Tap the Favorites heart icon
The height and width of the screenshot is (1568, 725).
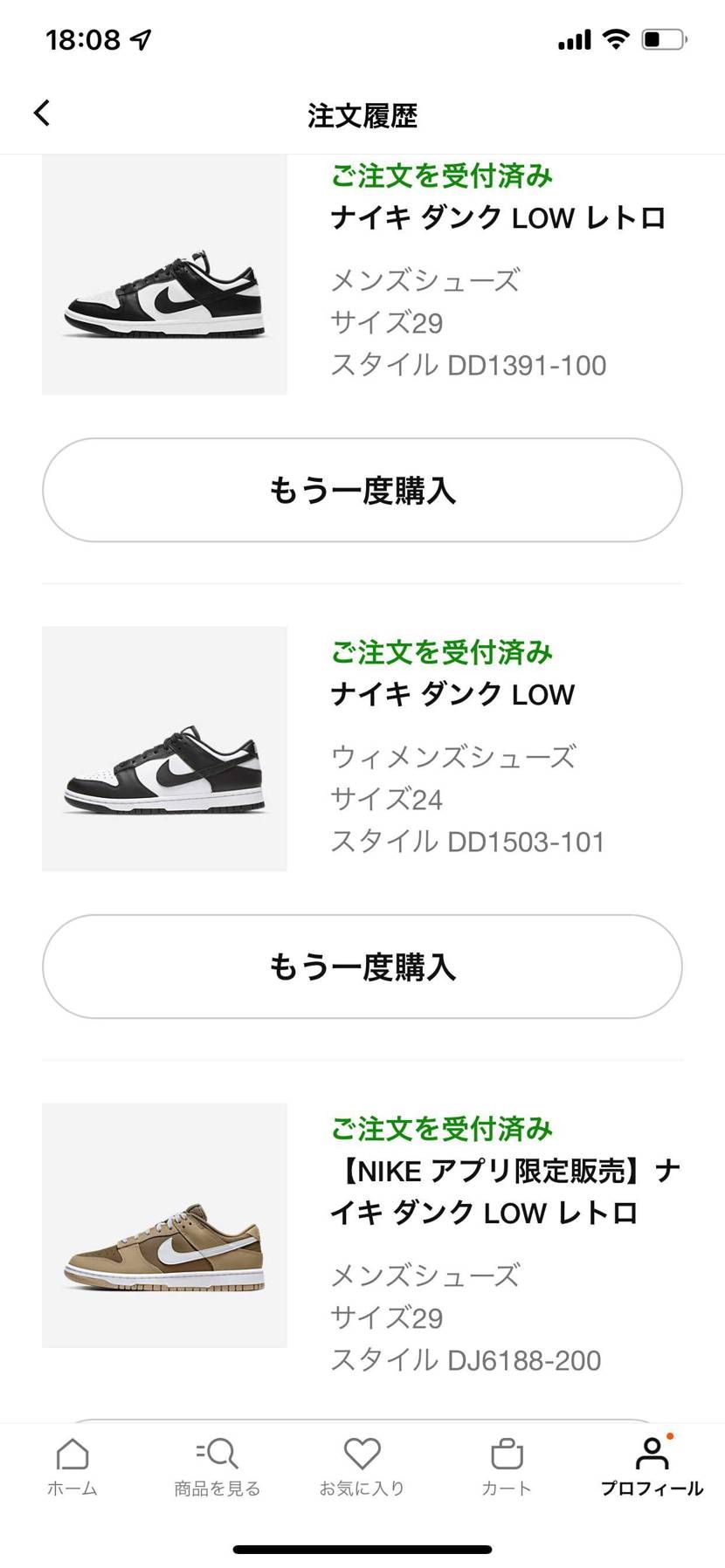pyautogui.click(x=362, y=1455)
